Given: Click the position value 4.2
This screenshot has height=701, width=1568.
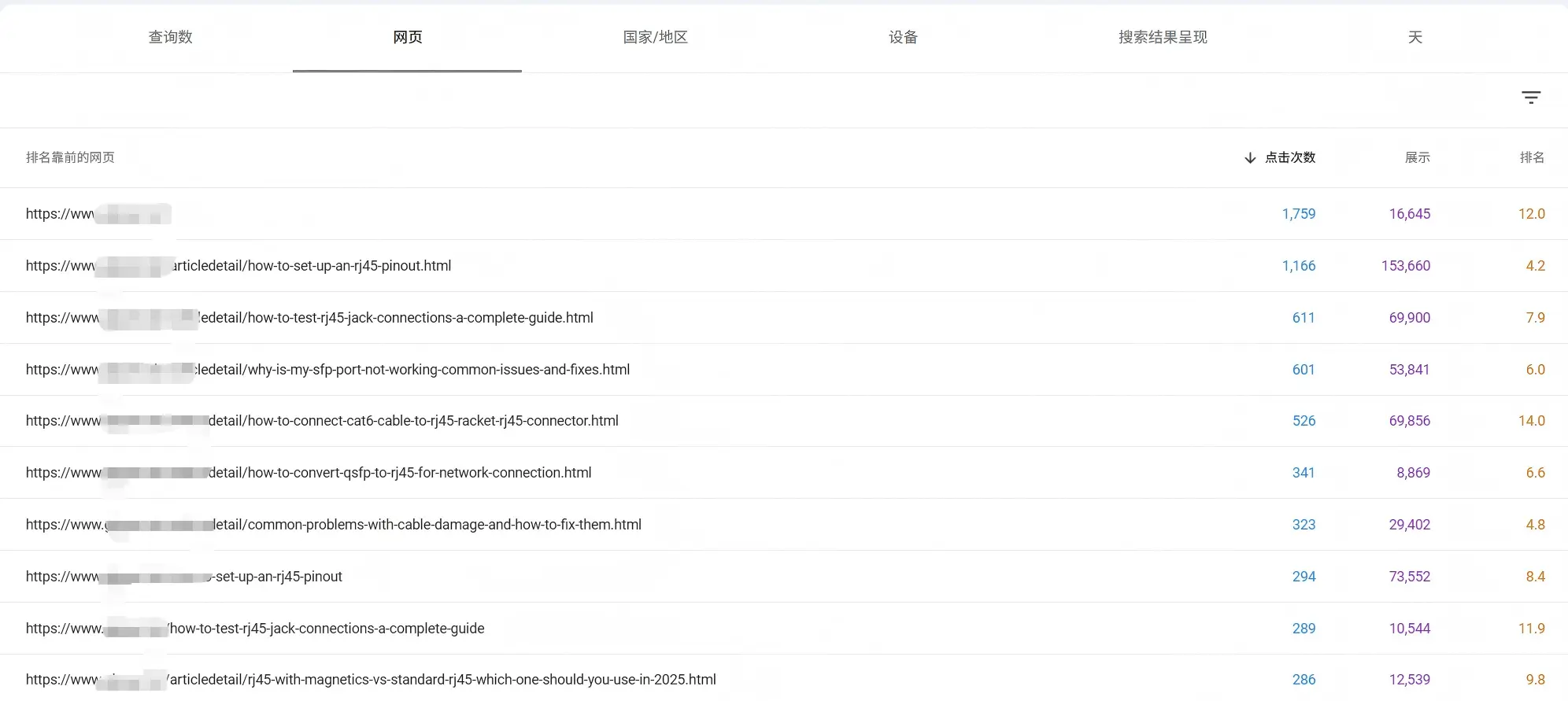Looking at the screenshot, I should click(x=1536, y=266).
